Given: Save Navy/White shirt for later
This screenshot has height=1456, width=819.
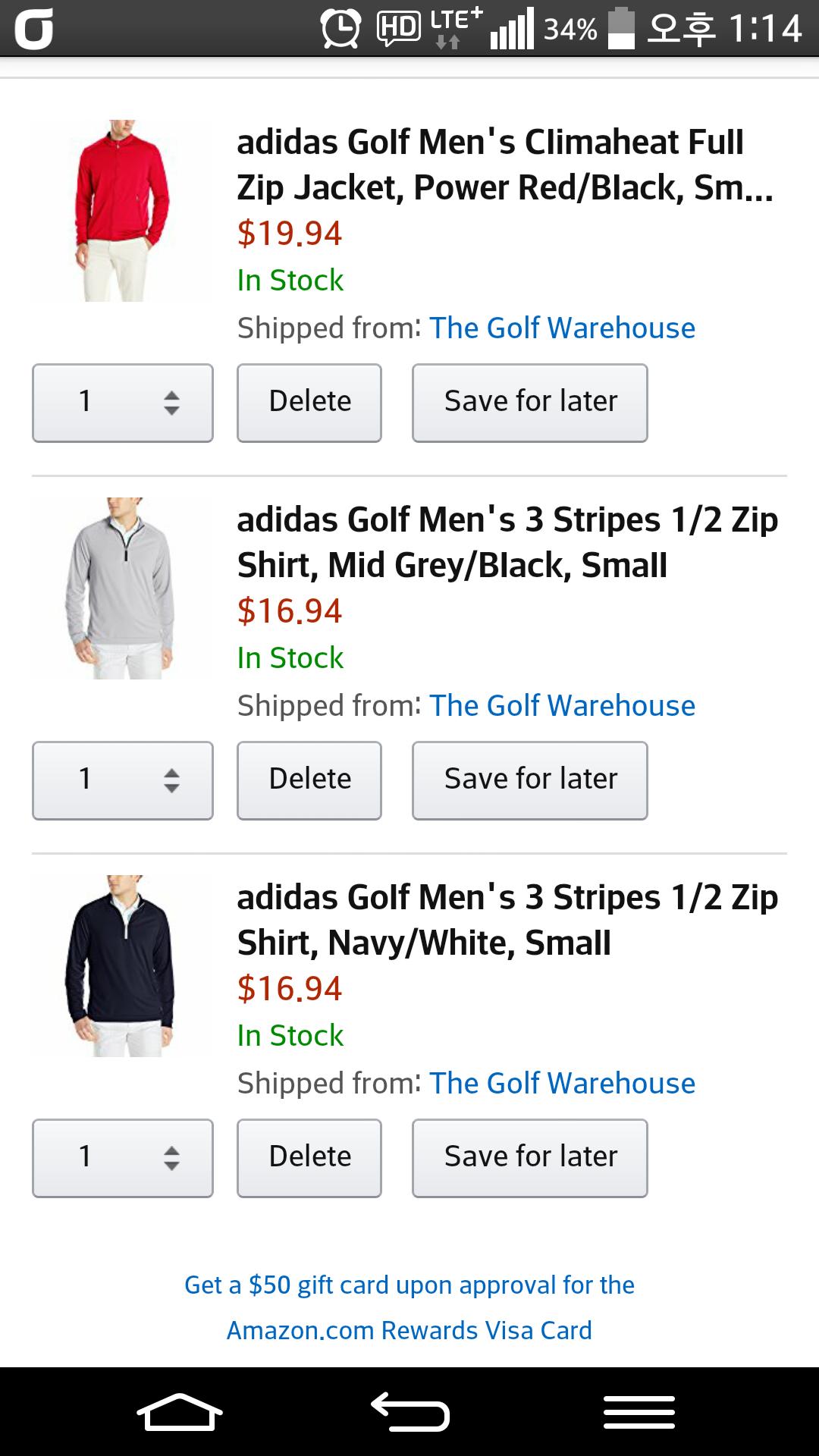Looking at the screenshot, I should [x=530, y=1158].
